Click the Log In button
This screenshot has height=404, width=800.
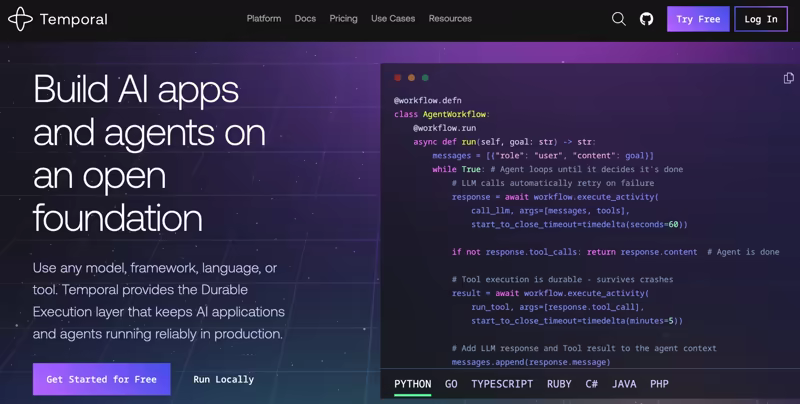761,19
